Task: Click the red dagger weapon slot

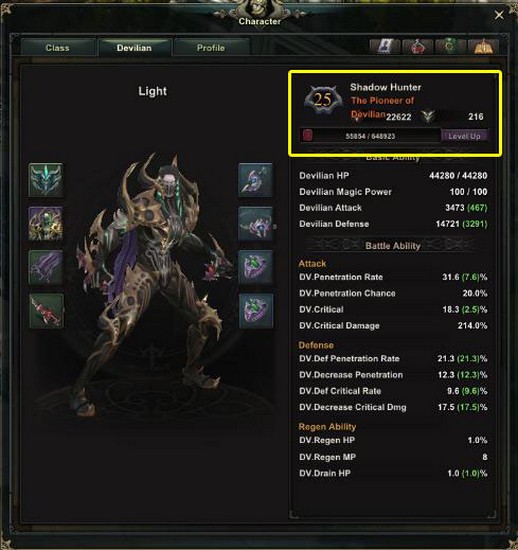Action: click(x=46, y=311)
